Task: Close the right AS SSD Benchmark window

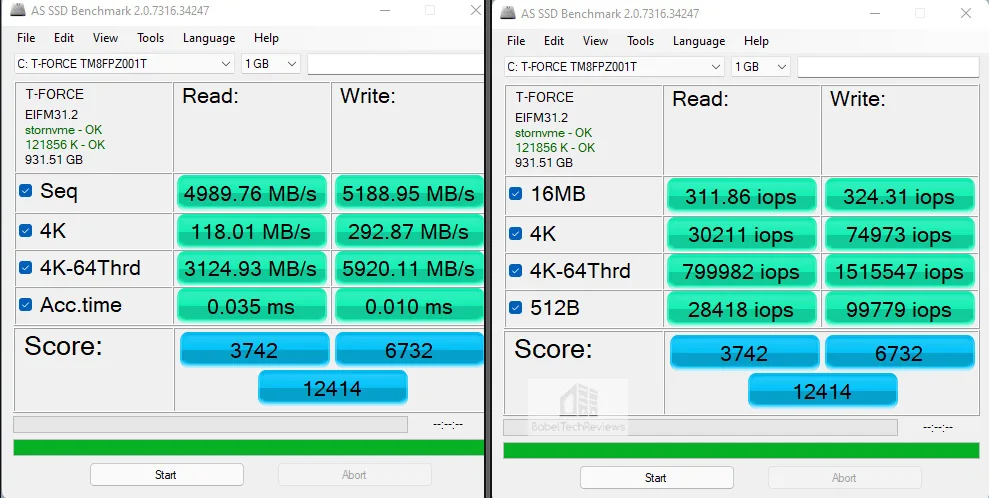Action: point(966,13)
